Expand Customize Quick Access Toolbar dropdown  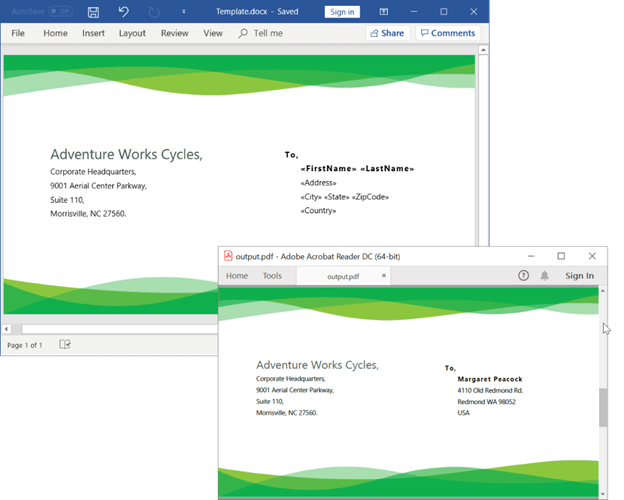coord(181,12)
